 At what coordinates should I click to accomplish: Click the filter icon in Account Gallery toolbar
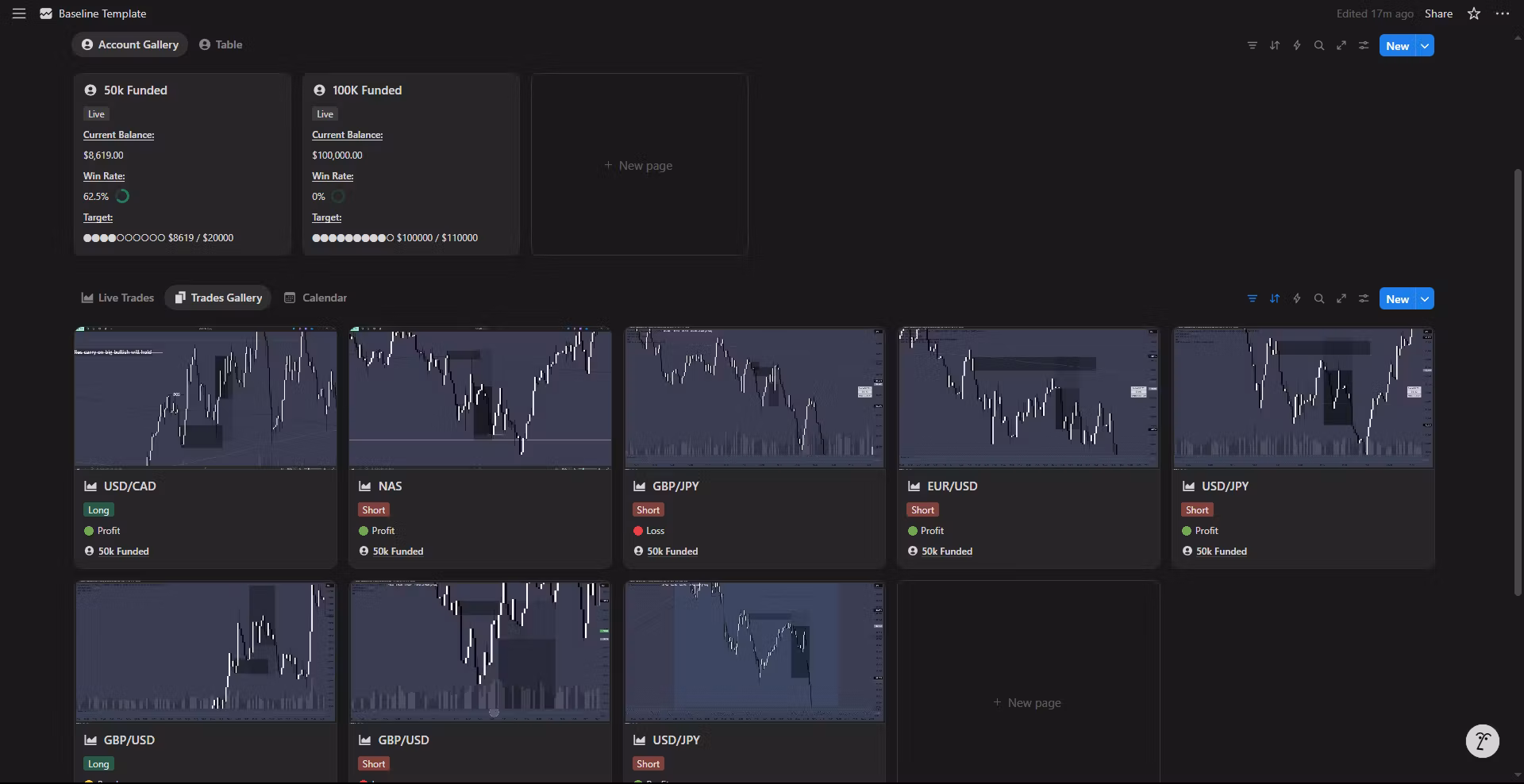(x=1252, y=46)
